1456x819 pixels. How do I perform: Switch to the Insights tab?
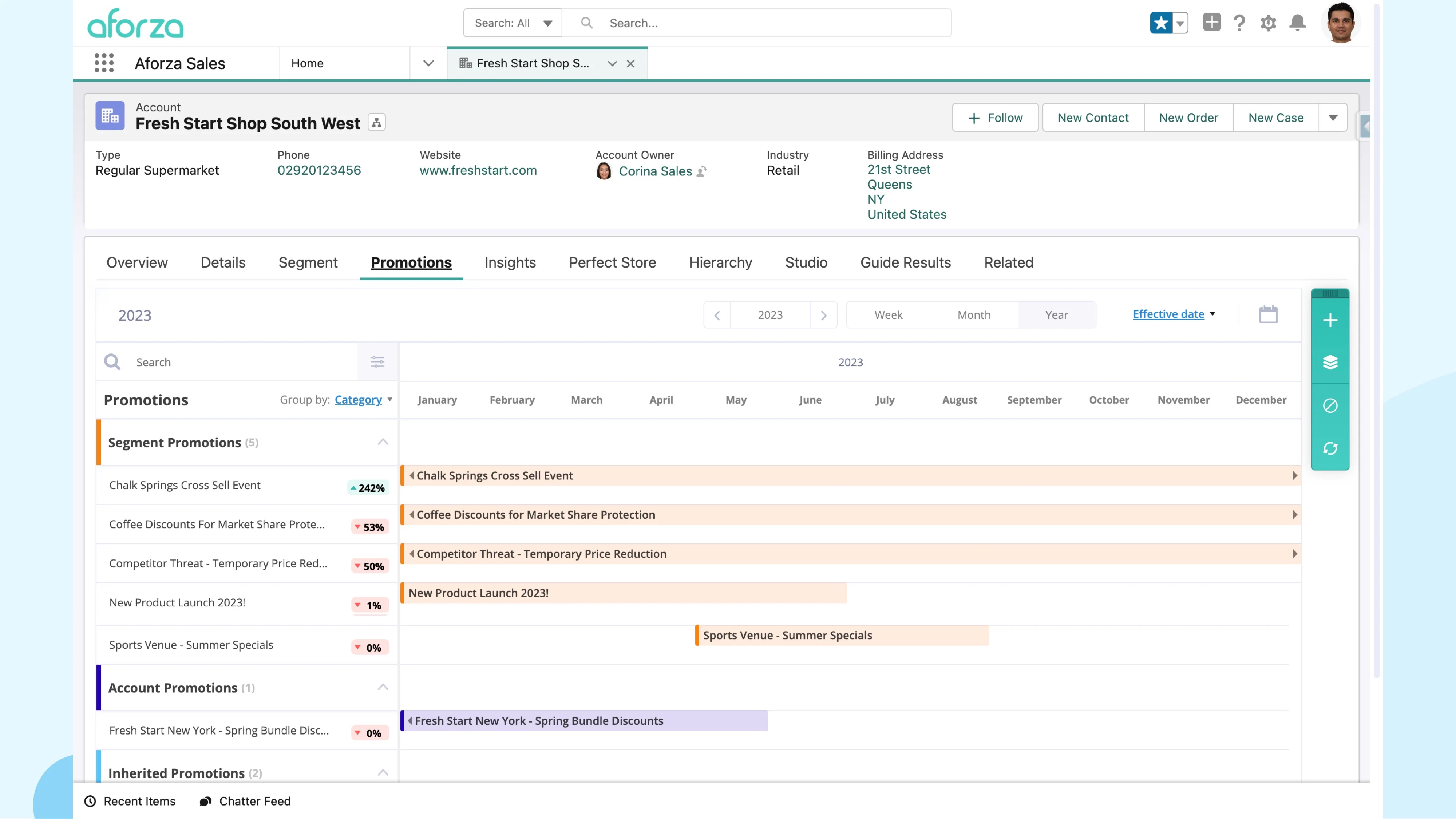(510, 262)
